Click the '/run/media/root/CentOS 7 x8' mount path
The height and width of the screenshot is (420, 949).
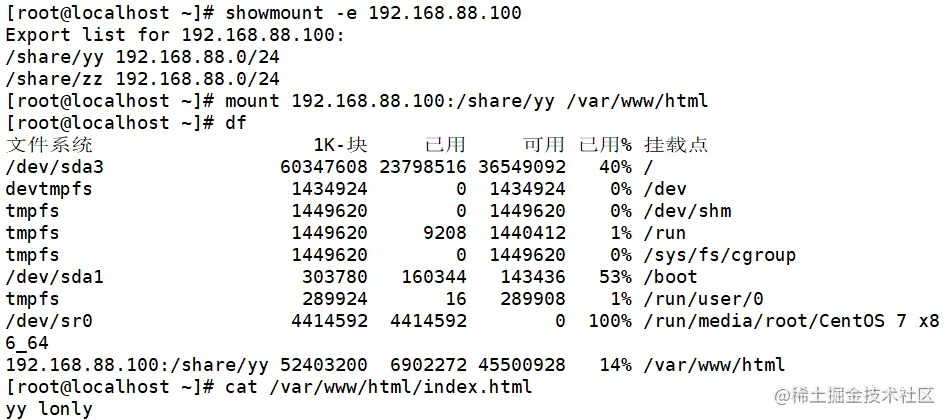(x=791, y=321)
